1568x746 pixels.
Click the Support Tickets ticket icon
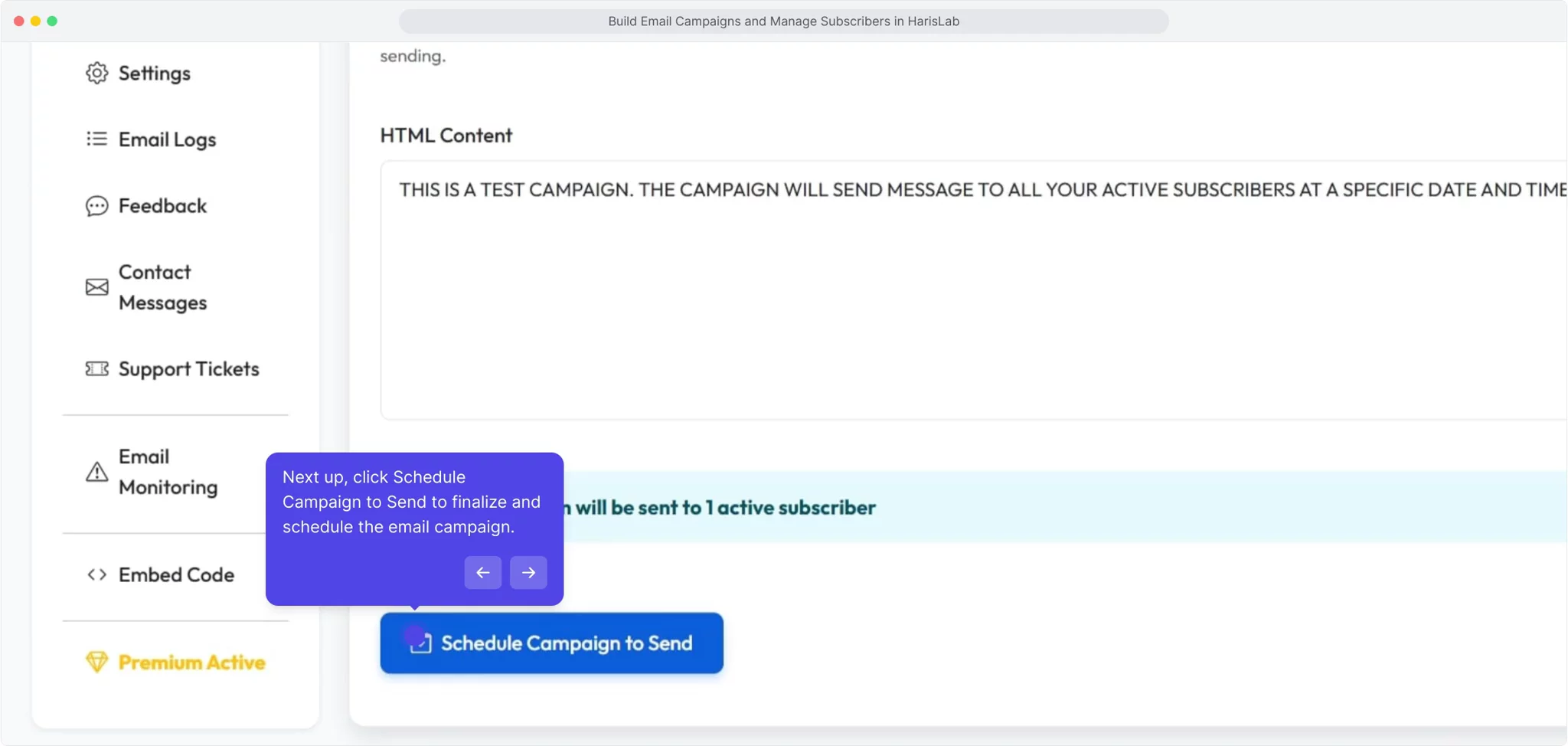(96, 368)
